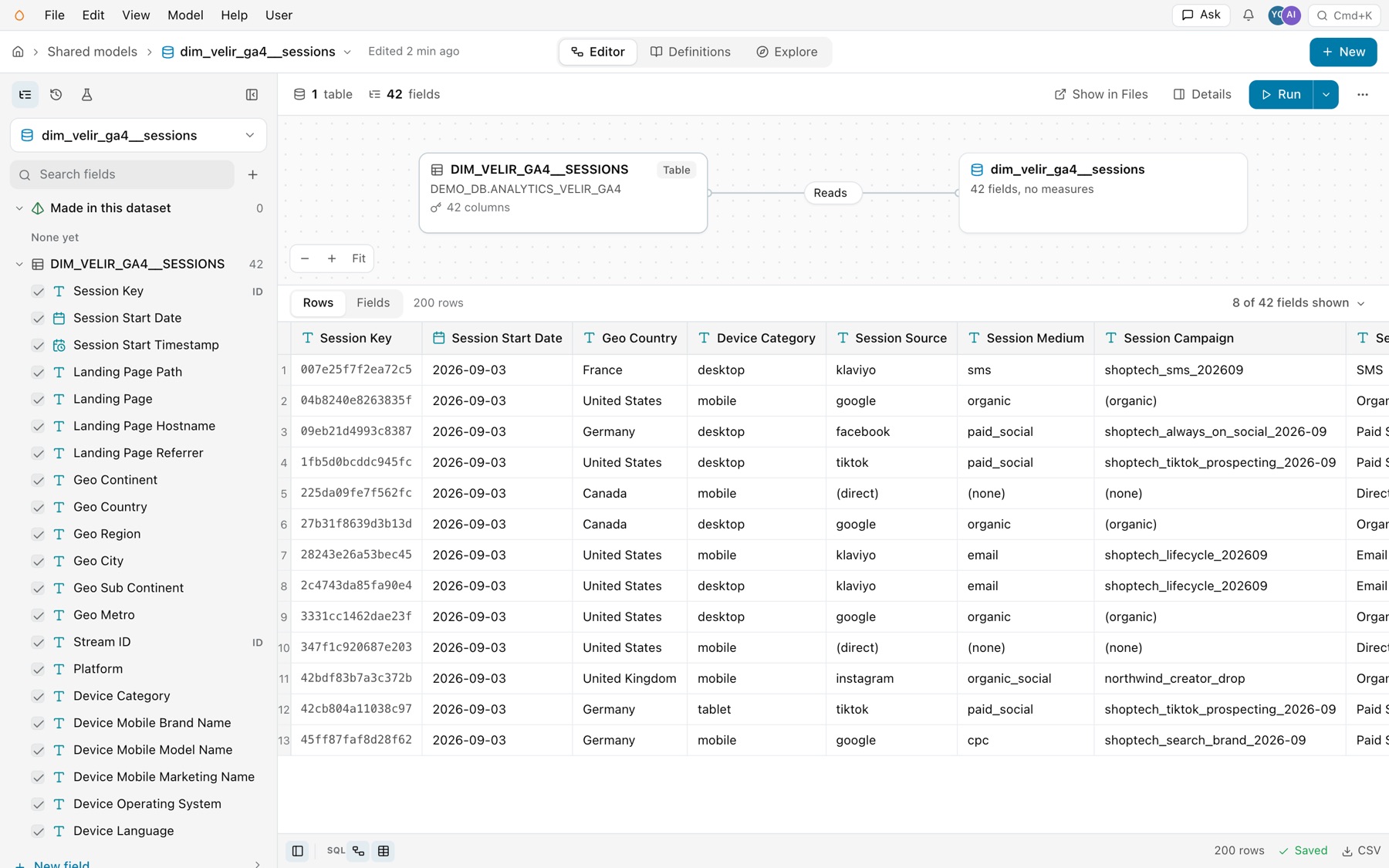Switch to the Explore tab
Image resolution: width=1389 pixels, height=868 pixels.
[x=787, y=52]
